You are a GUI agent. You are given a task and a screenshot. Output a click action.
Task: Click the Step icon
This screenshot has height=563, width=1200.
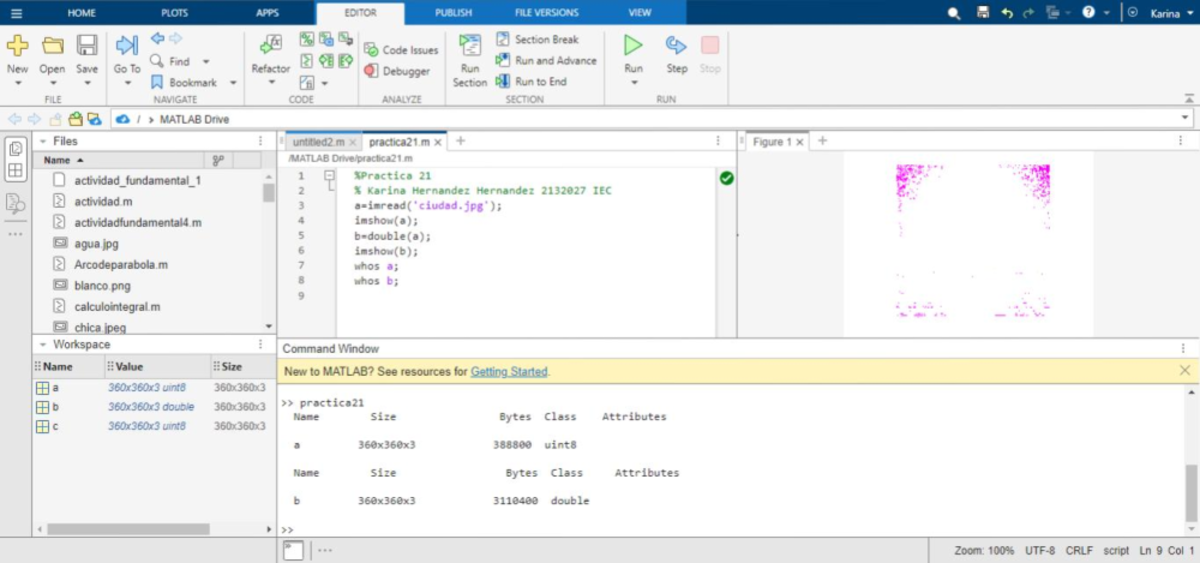pyautogui.click(x=677, y=46)
